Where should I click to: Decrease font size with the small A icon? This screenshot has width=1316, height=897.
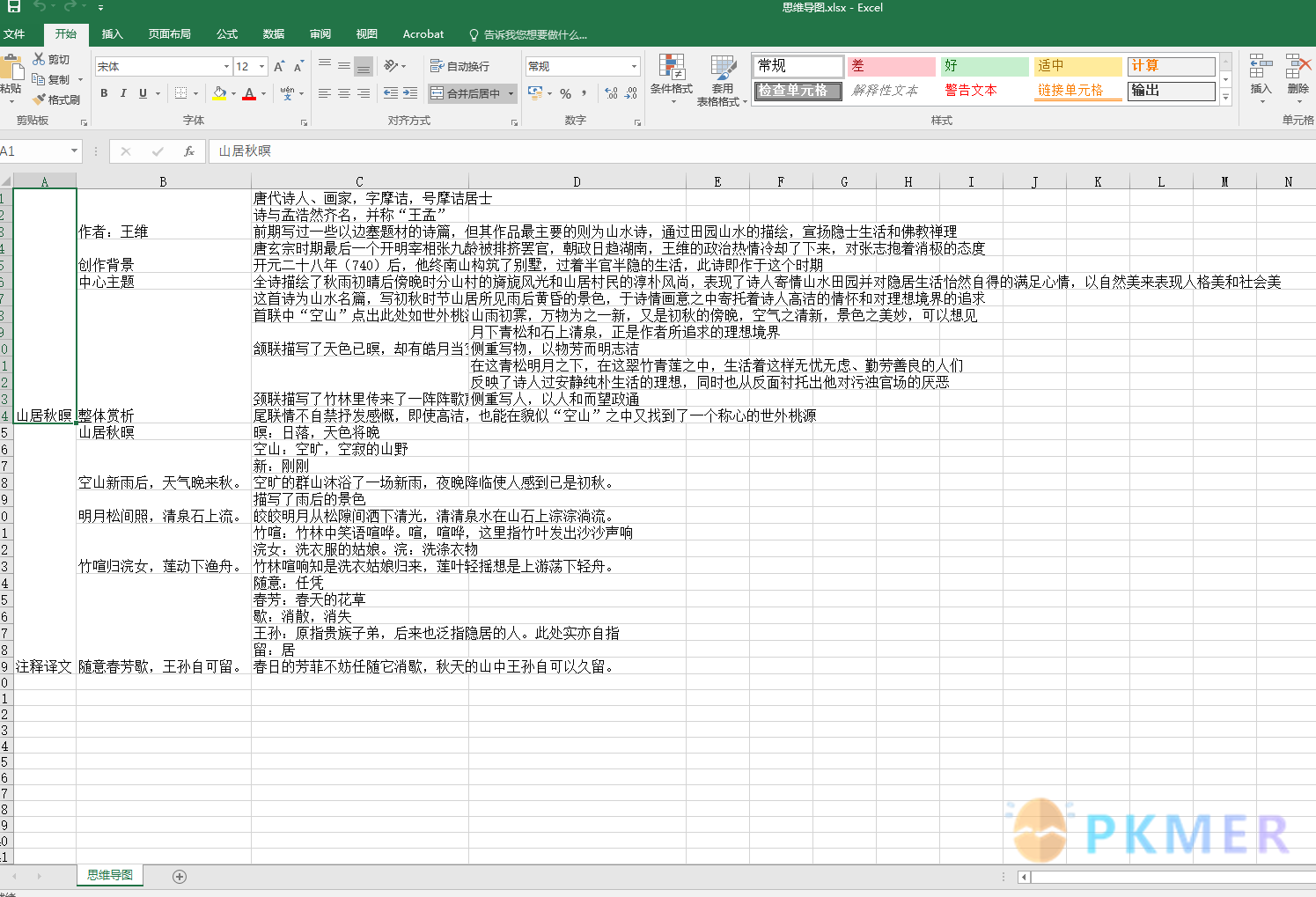298,67
